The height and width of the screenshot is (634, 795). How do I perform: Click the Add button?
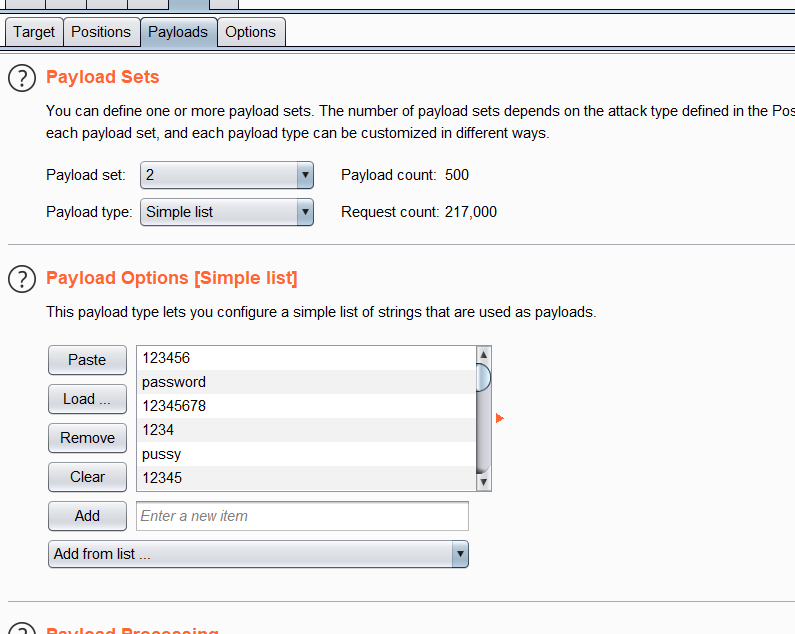coord(87,516)
